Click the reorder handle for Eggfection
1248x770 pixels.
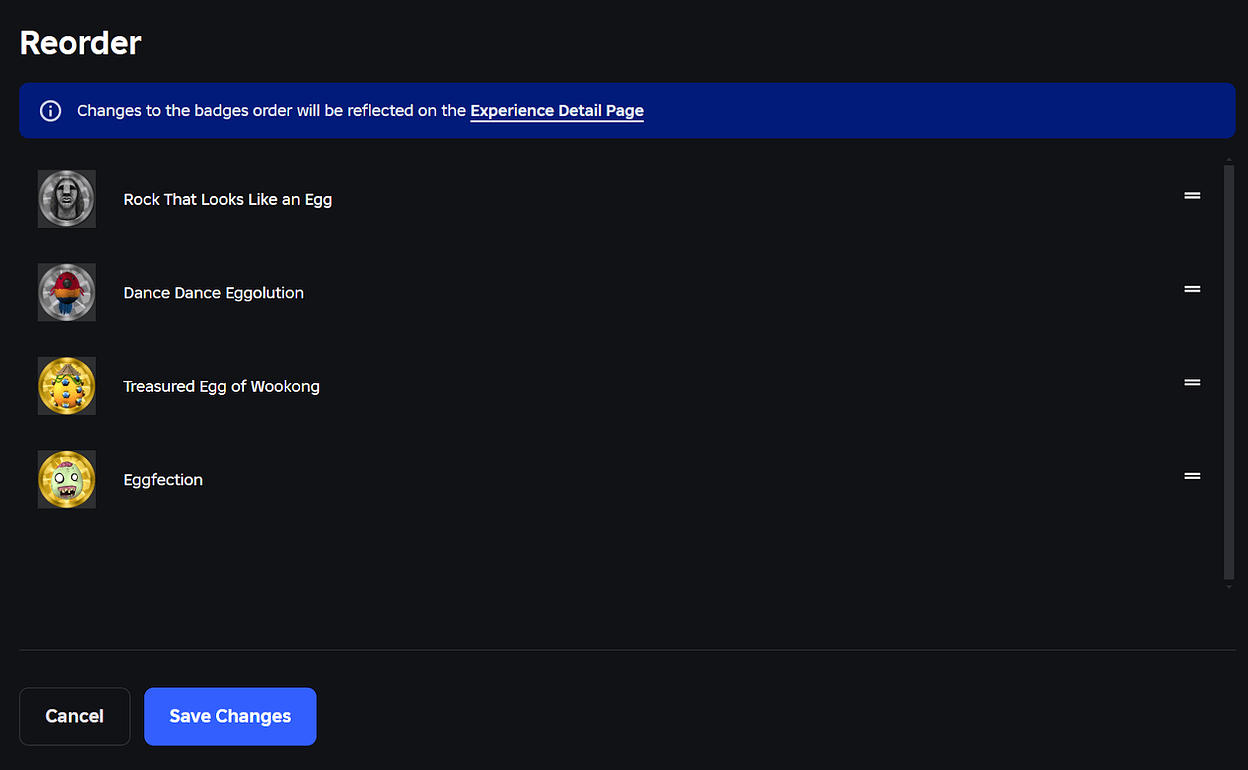click(1192, 476)
